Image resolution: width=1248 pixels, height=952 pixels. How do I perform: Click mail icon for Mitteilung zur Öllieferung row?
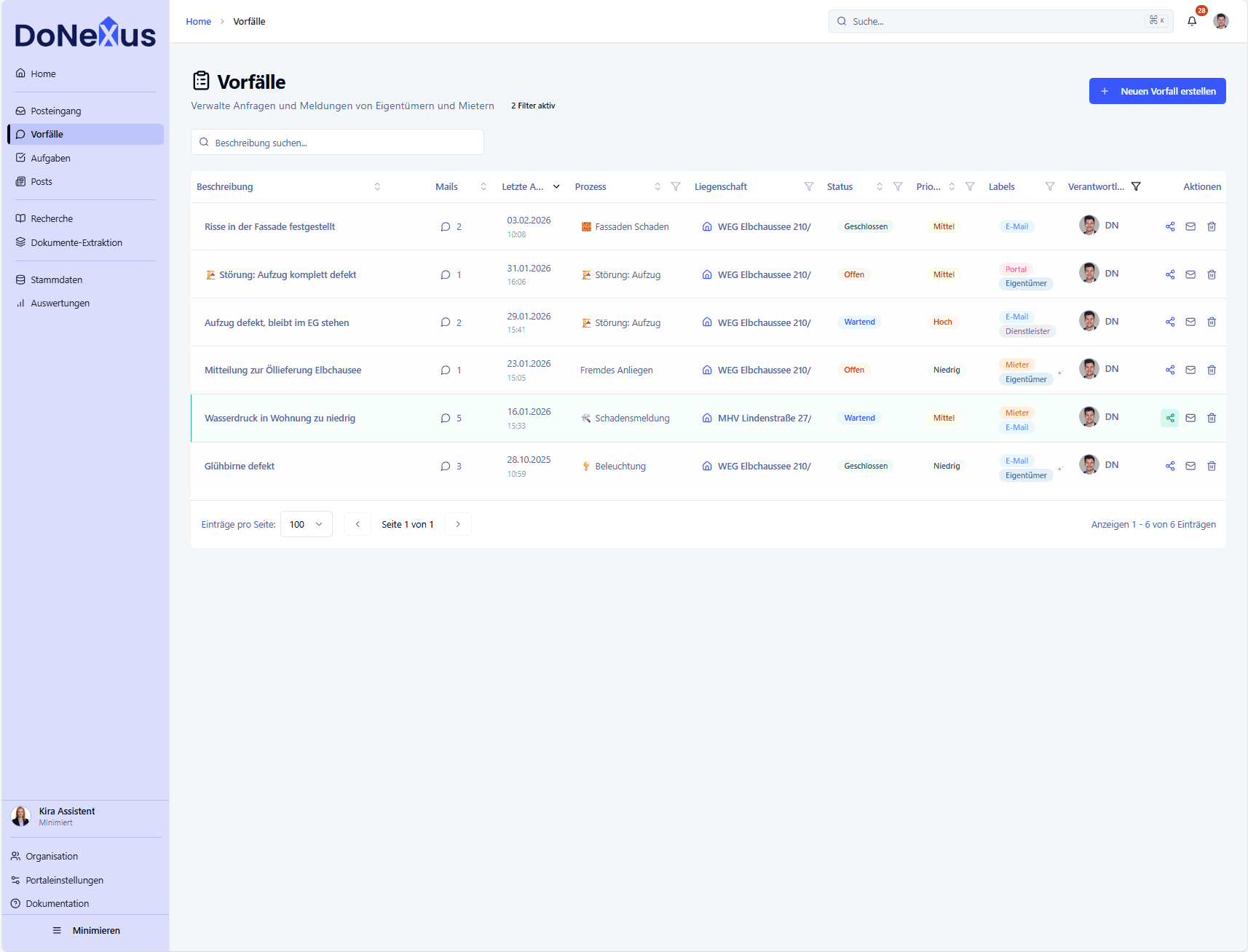1190,370
